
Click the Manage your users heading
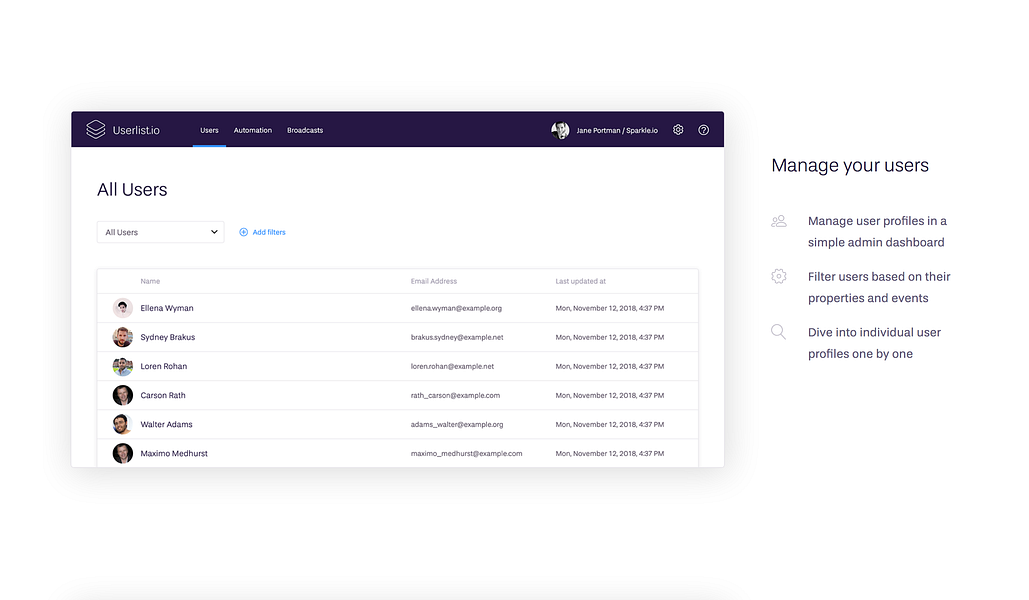click(x=850, y=165)
